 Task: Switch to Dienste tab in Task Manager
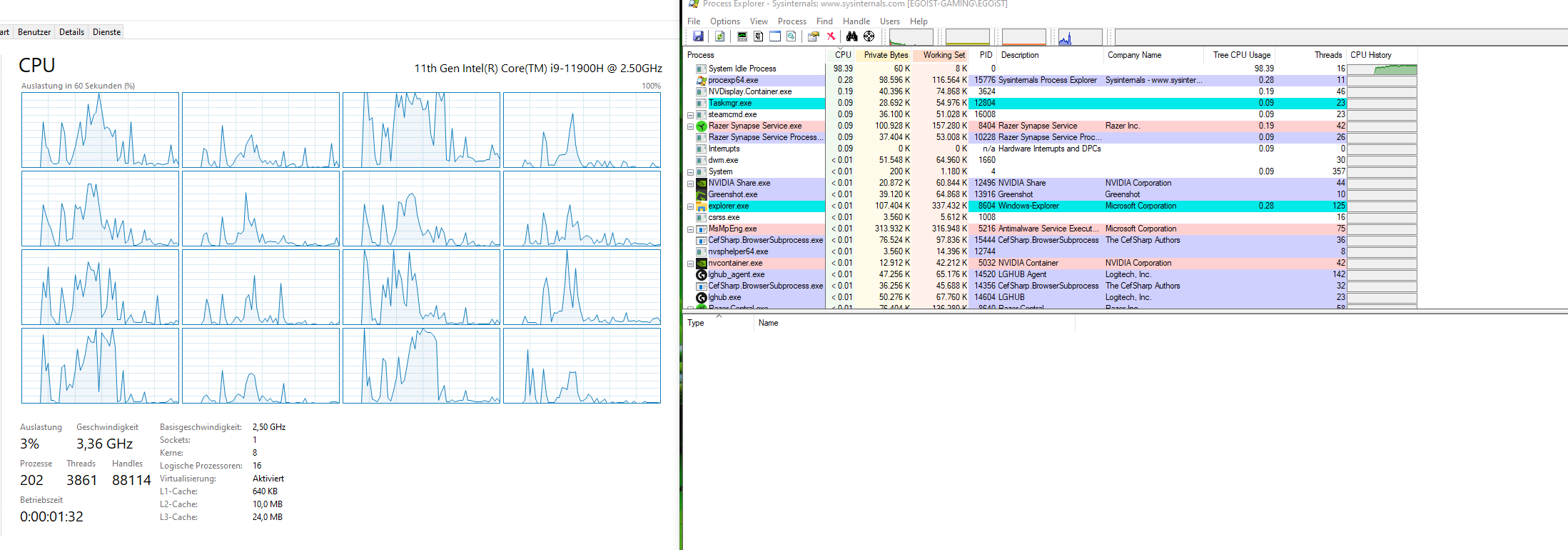click(x=106, y=32)
